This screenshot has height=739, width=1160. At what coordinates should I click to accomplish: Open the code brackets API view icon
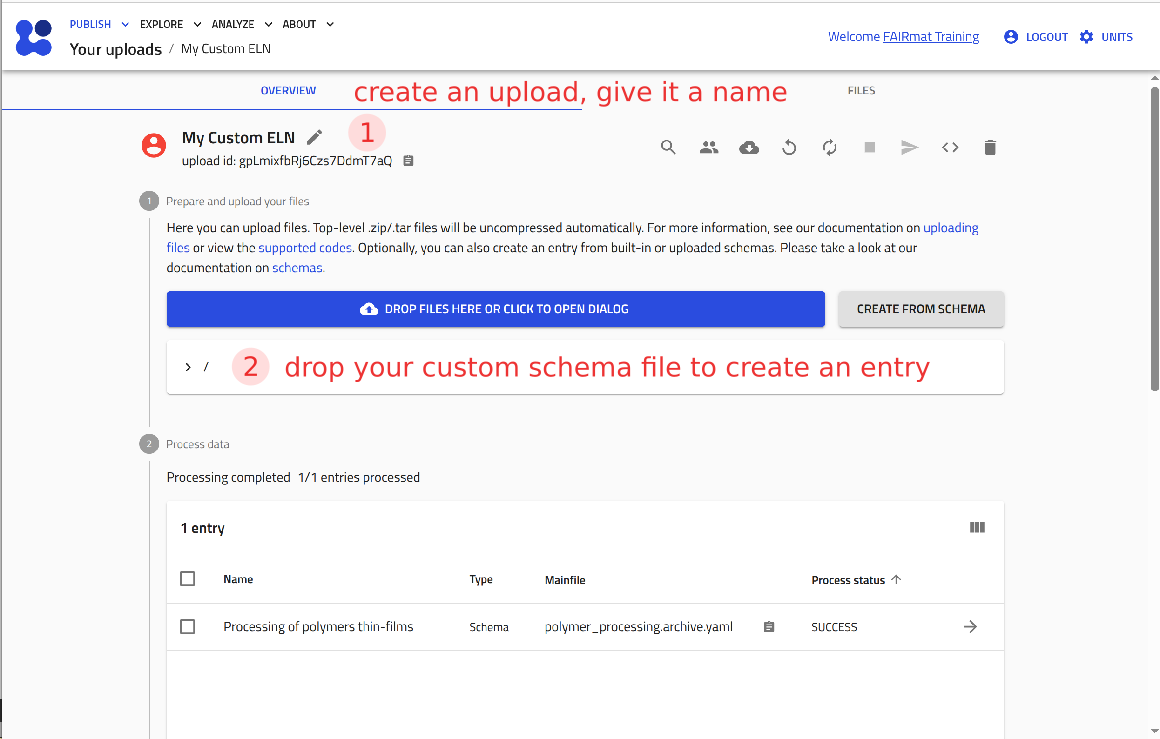950,148
